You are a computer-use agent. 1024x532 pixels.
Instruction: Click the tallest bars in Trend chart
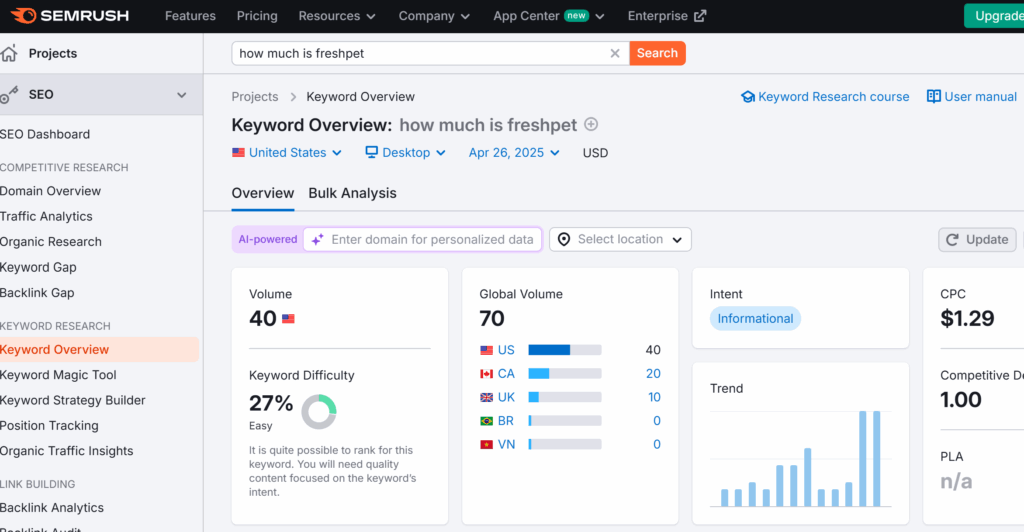870,459
